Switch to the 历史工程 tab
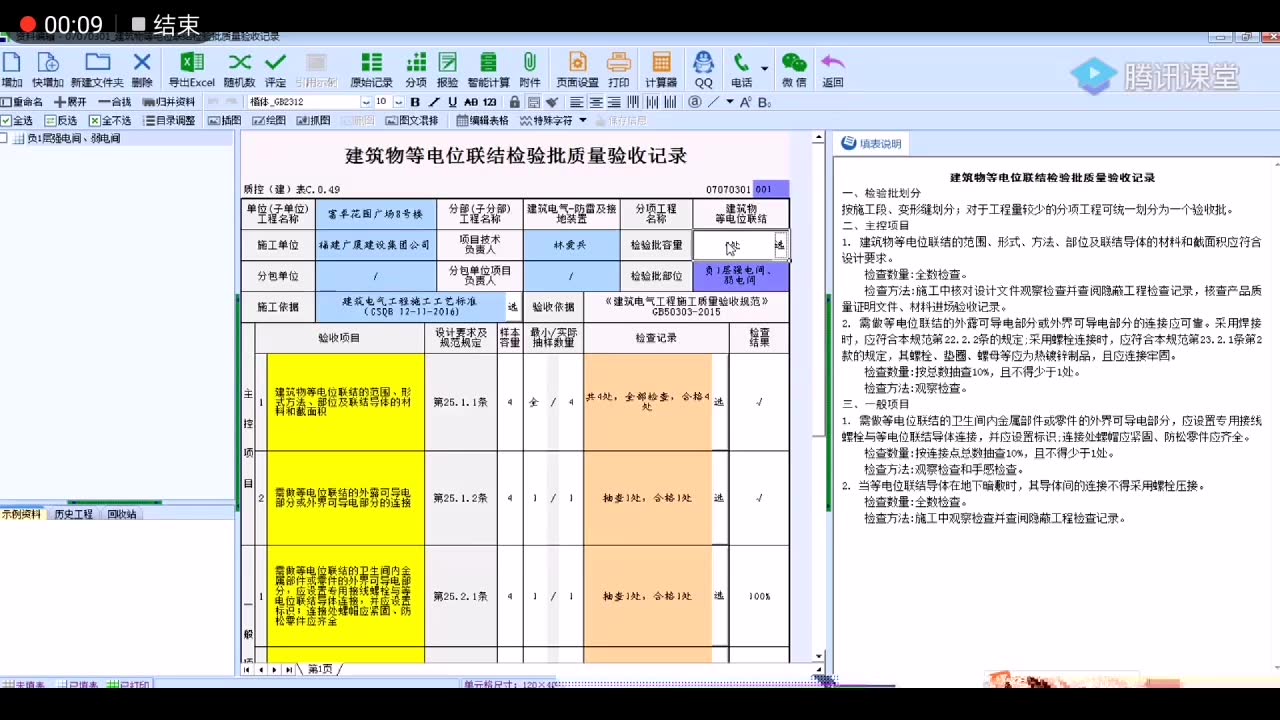 pos(73,513)
